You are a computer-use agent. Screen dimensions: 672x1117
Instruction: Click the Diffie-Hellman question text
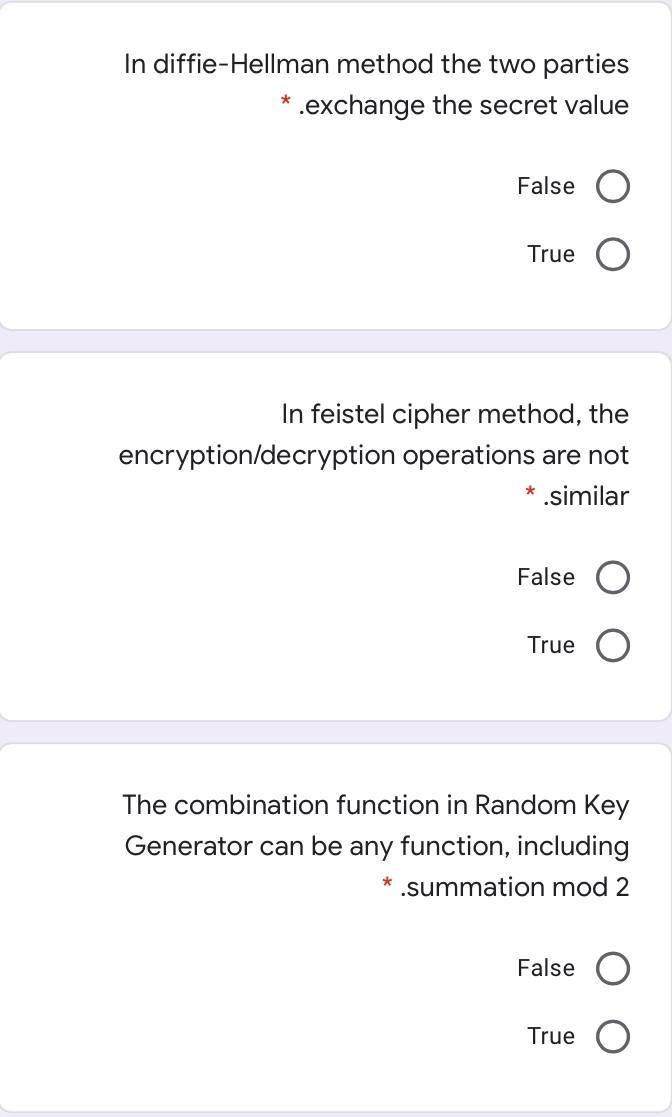tap(376, 84)
